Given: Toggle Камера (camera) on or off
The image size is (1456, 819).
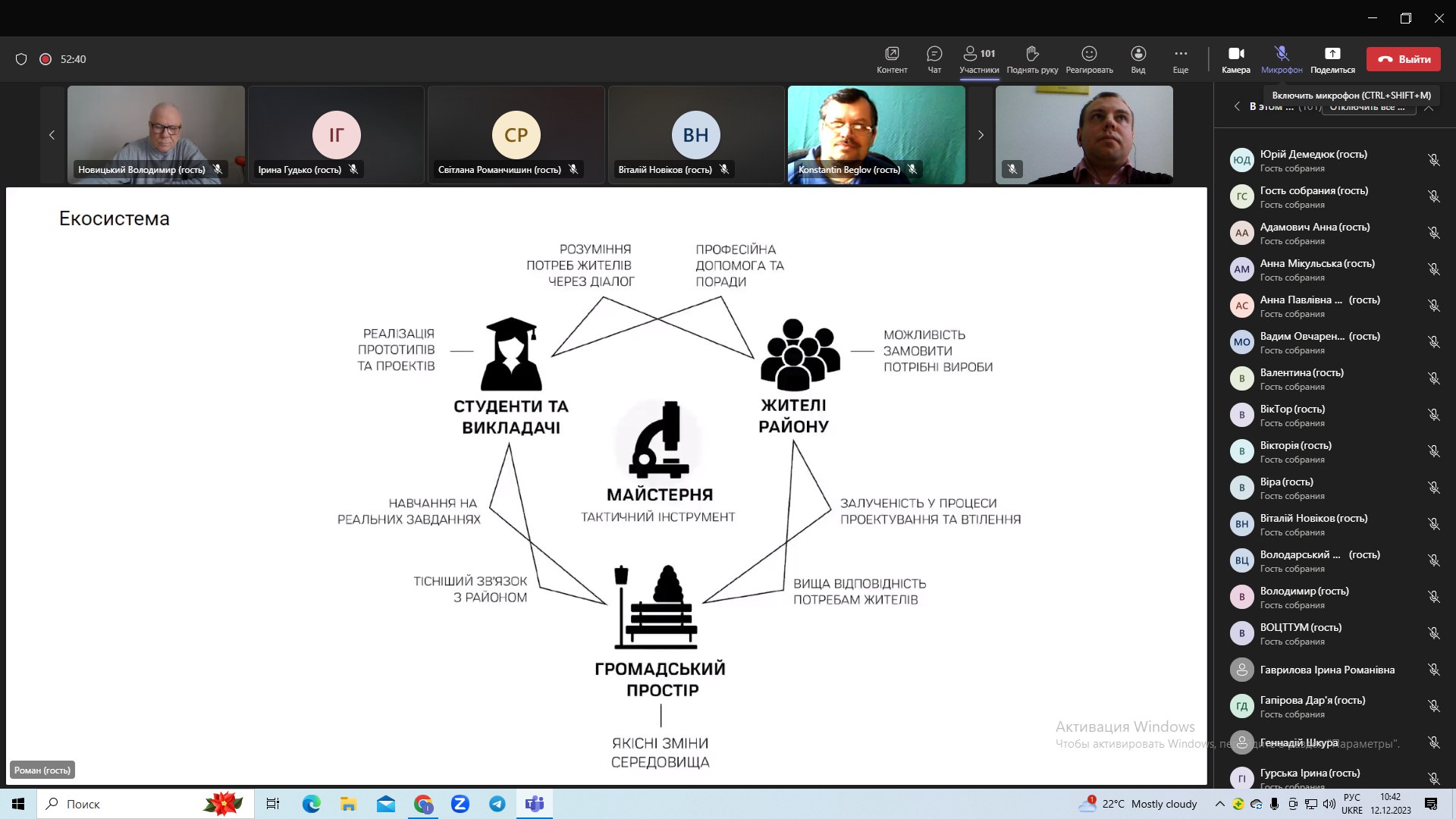Looking at the screenshot, I should coord(1235,54).
